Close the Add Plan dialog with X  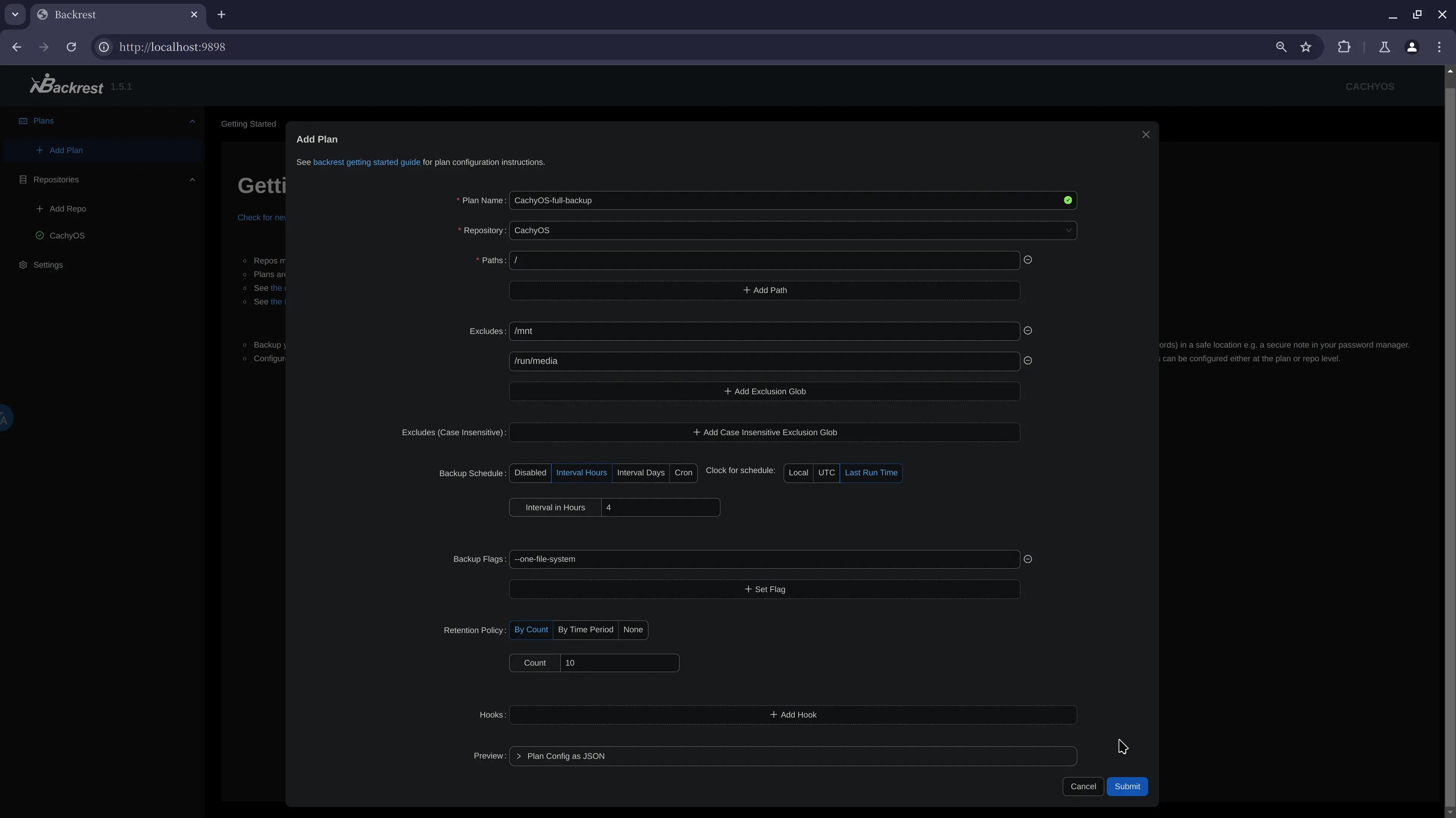[1146, 135]
